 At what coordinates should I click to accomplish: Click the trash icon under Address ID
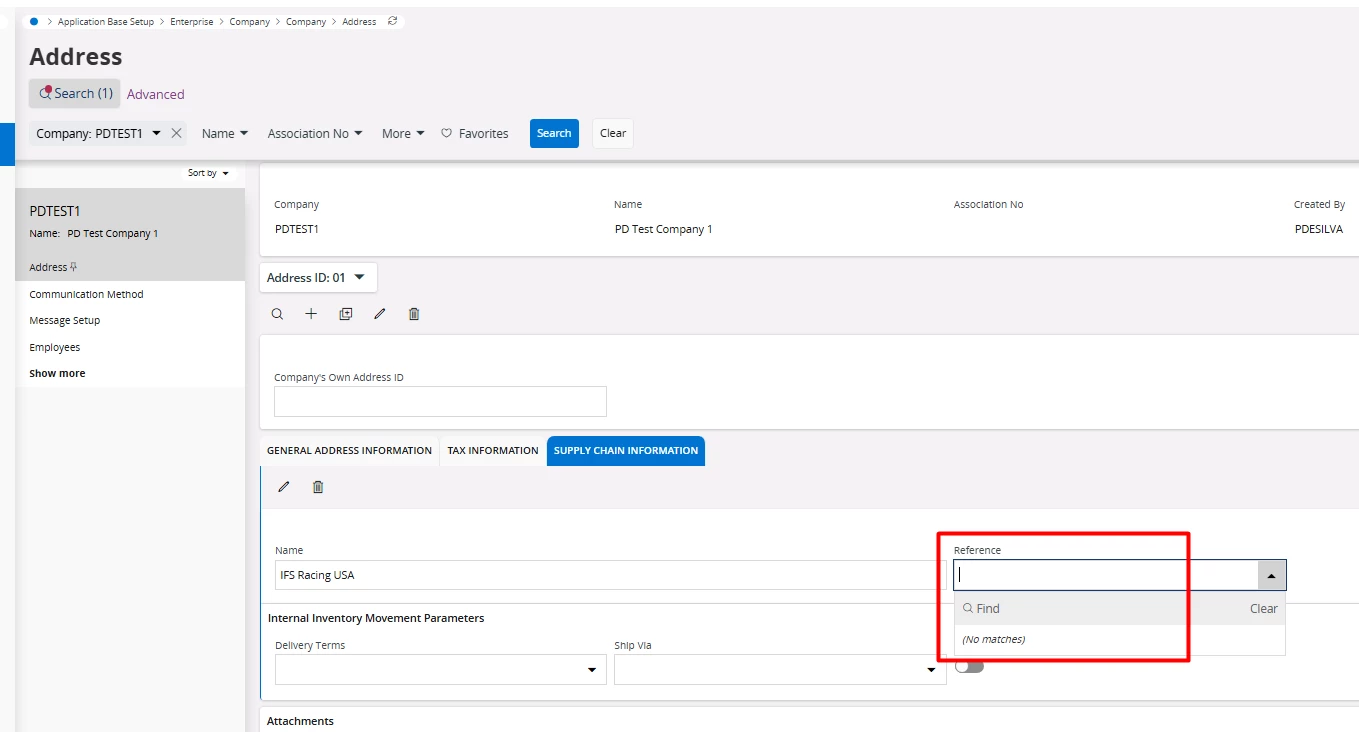[414, 314]
